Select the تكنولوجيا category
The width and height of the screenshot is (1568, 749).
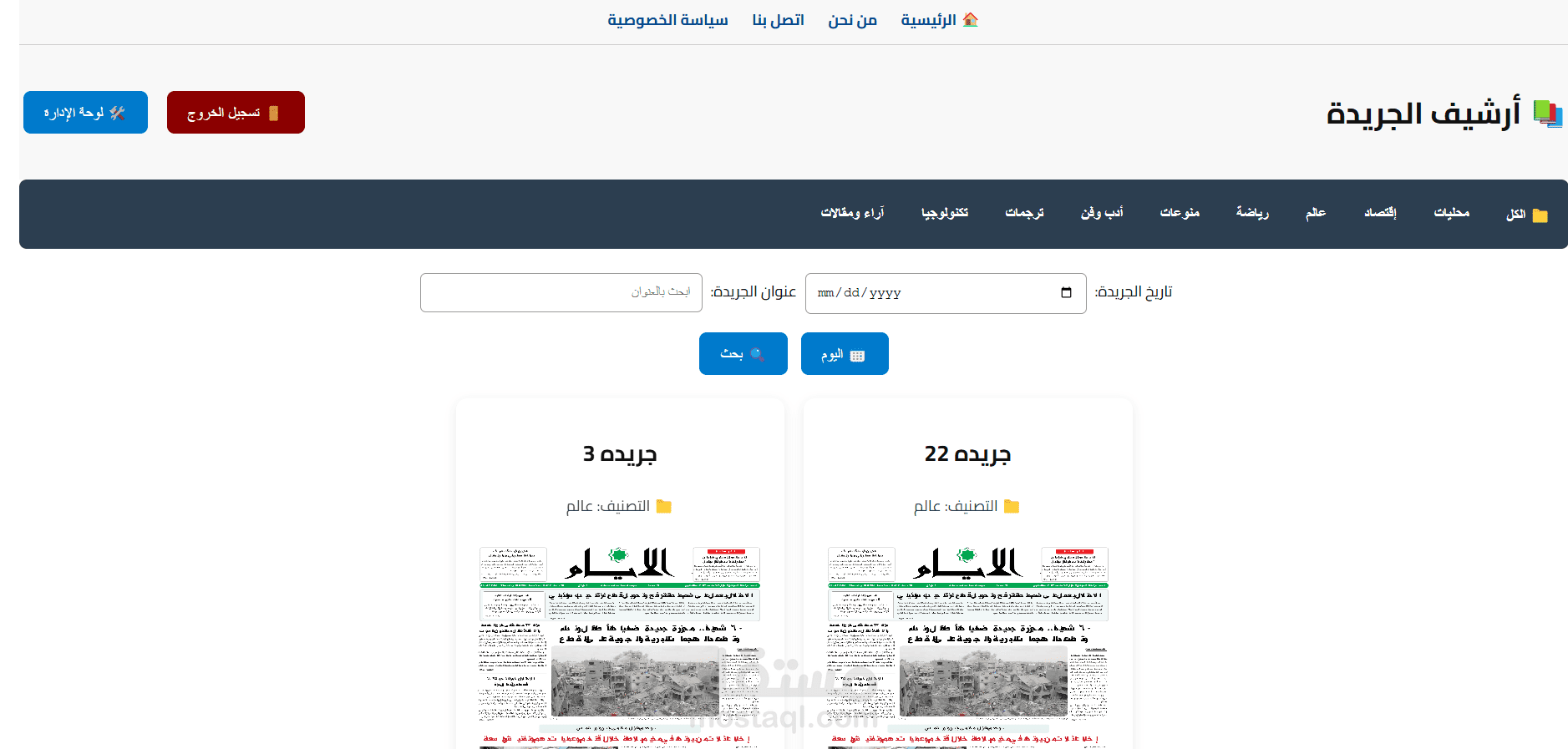coord(945,213)
